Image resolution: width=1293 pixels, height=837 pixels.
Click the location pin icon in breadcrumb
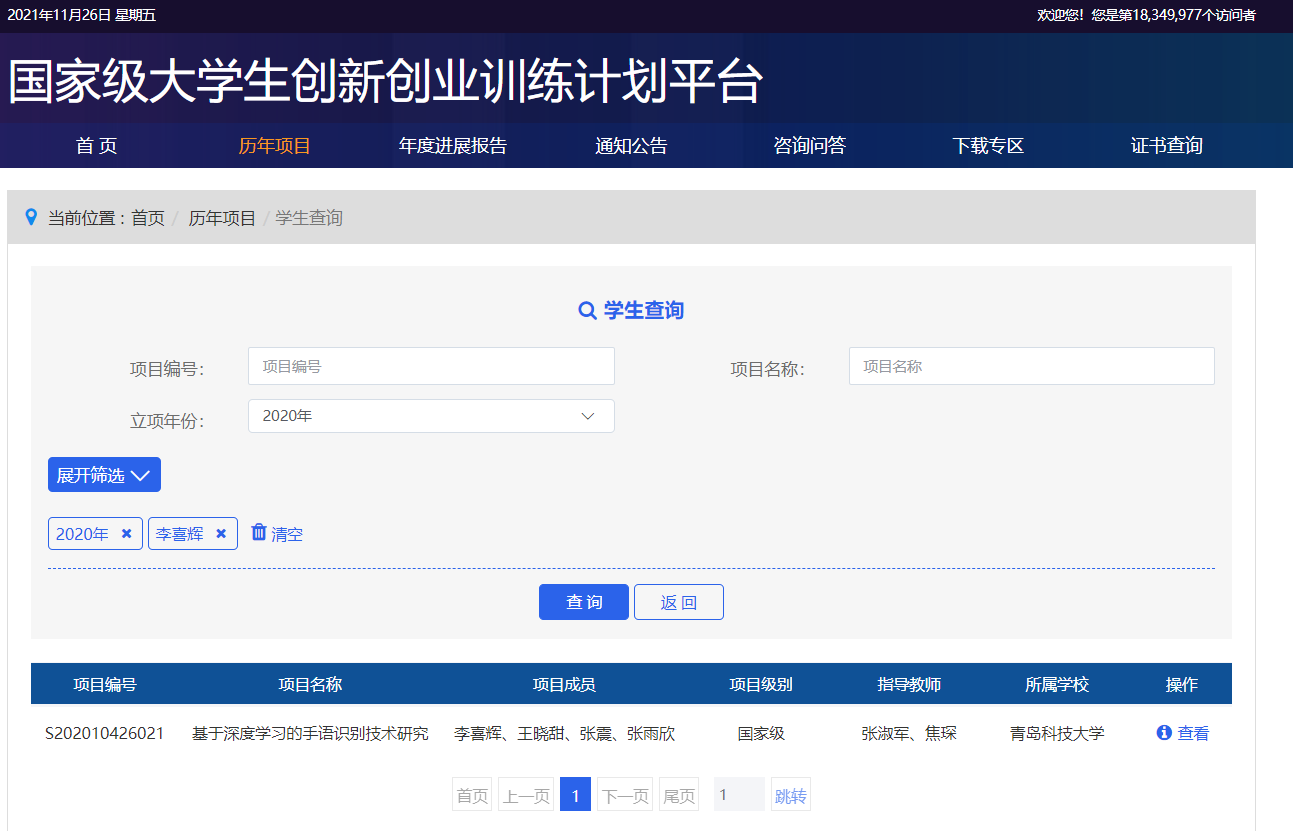(x=31, y=217)
